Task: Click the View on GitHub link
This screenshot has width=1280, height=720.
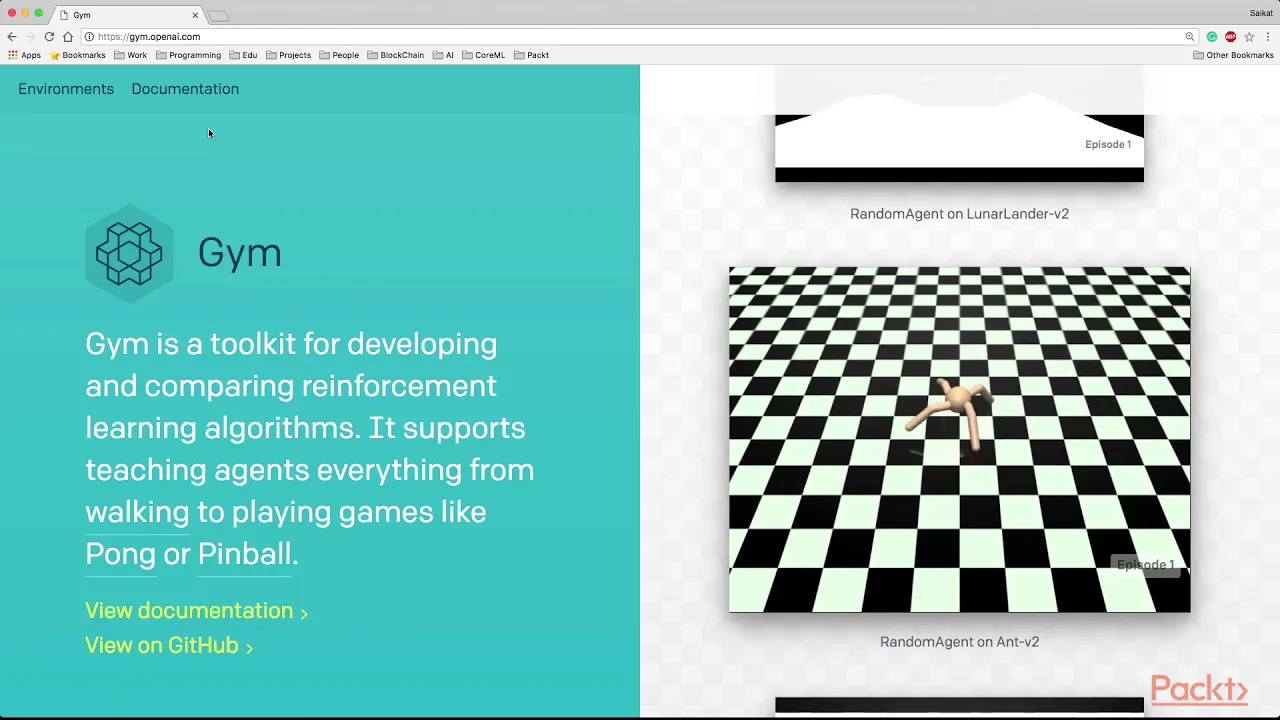Action: [169, 646]
